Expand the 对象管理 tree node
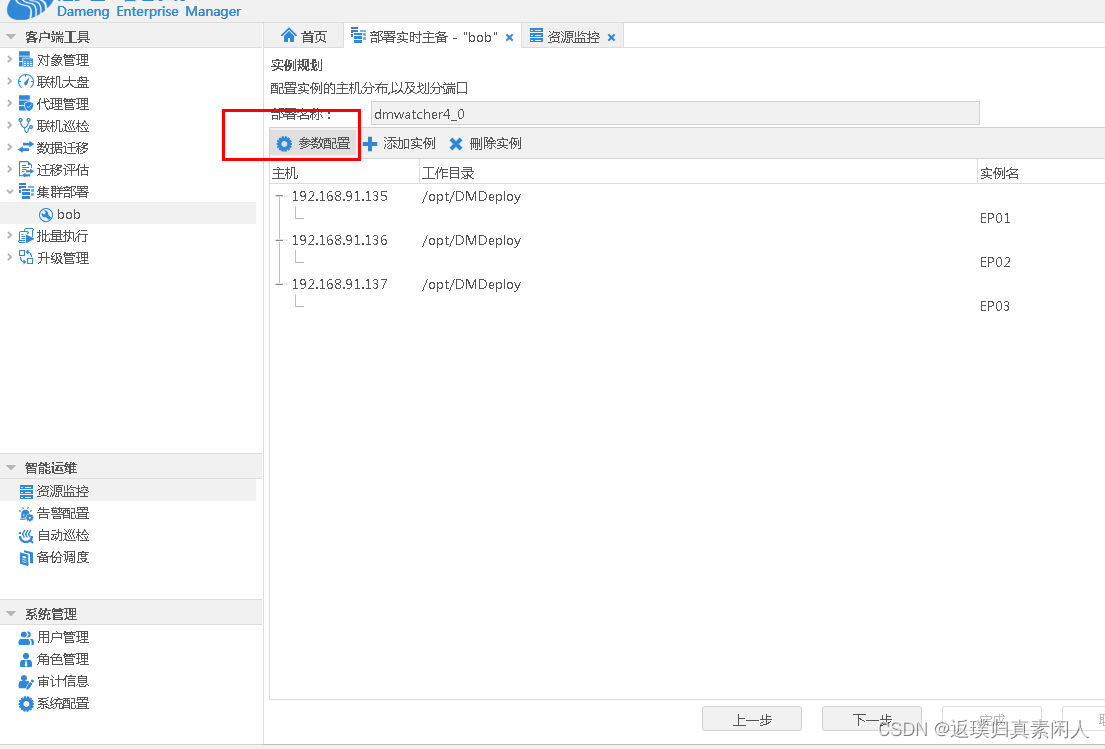The height and width of the screenshot is (749, 1105). (9, 59)
